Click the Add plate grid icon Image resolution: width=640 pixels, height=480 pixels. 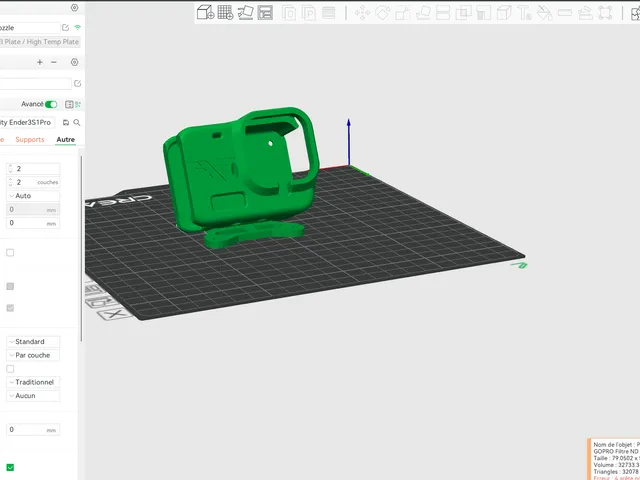pyautogui.click(x=225, y=12)
